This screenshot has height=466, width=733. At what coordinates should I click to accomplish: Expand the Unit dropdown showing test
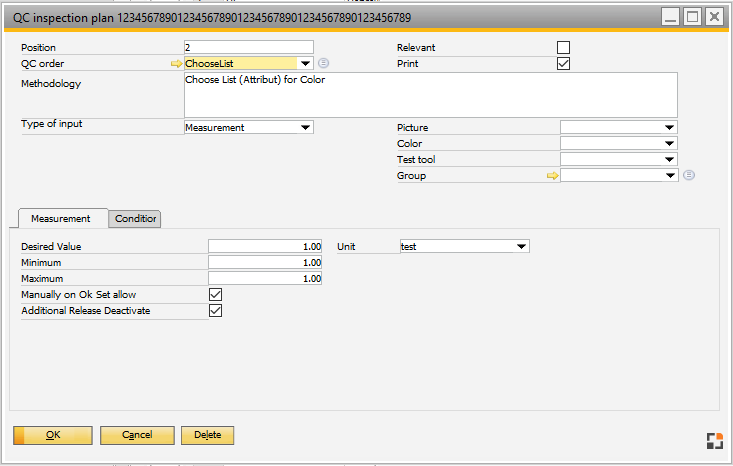click(521, 246)
